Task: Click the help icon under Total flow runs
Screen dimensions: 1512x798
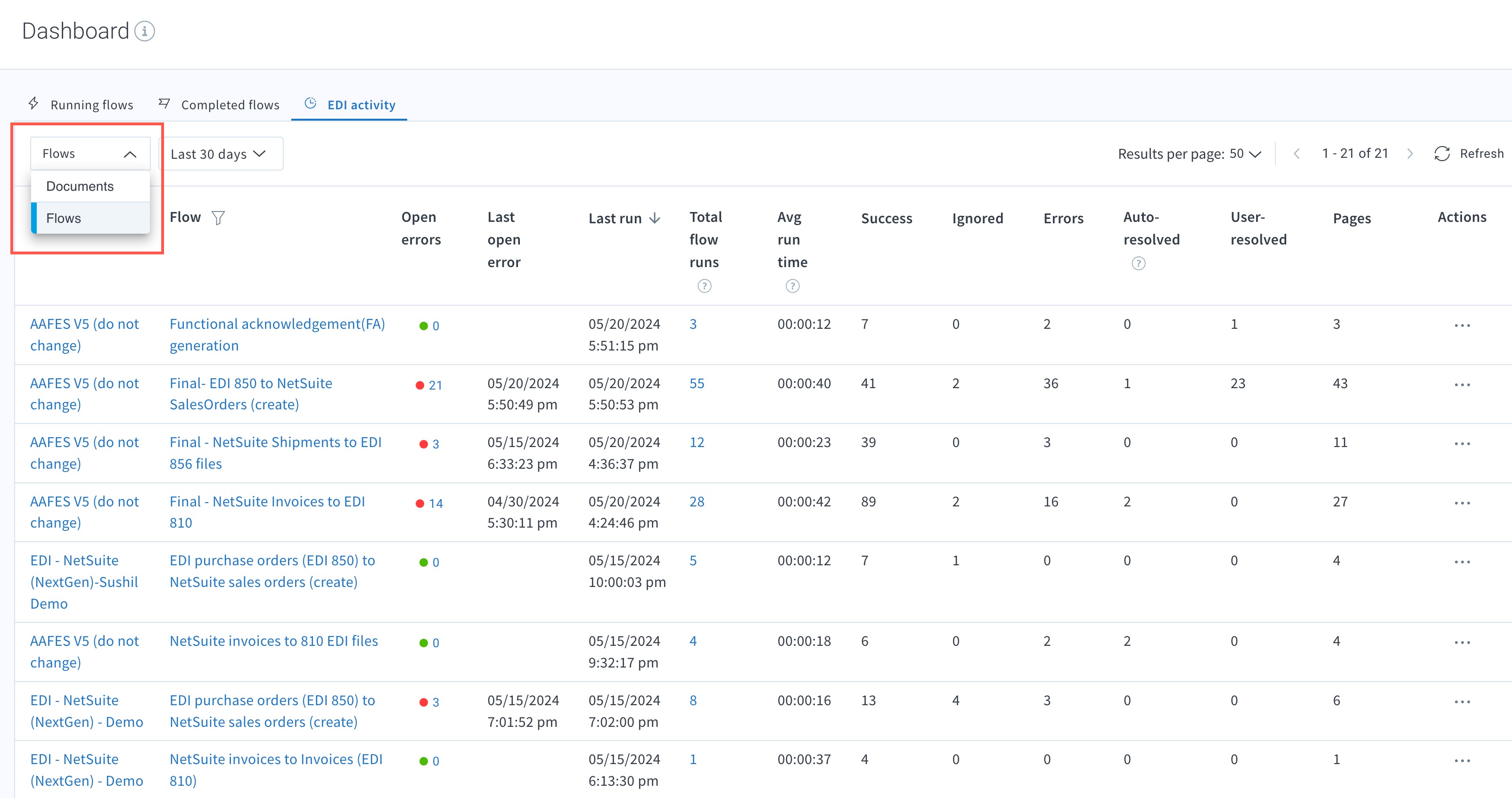Action: point(704,286)
